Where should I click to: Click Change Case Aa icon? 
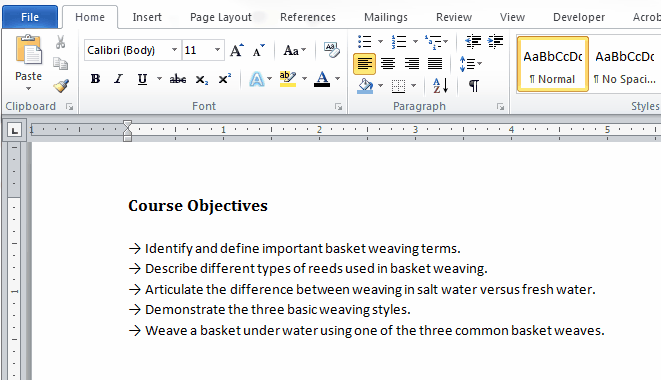tap(291, 51)
